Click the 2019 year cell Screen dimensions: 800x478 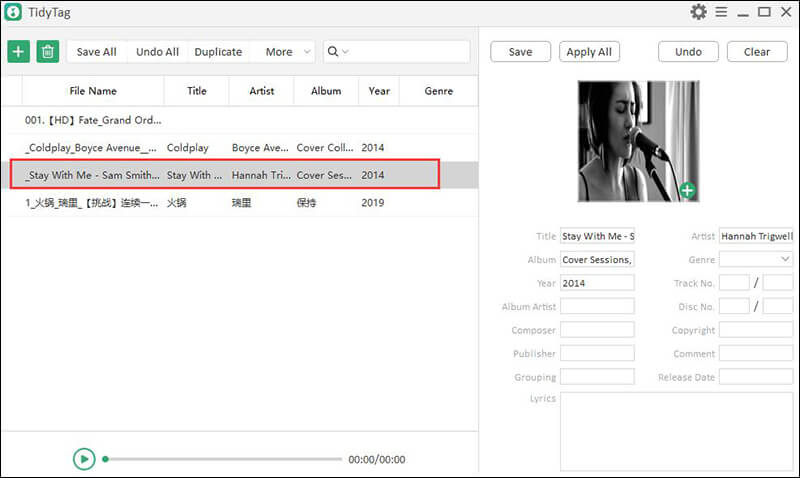(x=372, y=203)
